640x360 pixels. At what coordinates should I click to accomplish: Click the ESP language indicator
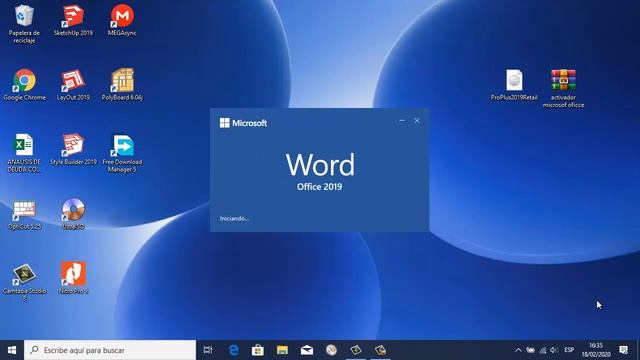(569, 350)
